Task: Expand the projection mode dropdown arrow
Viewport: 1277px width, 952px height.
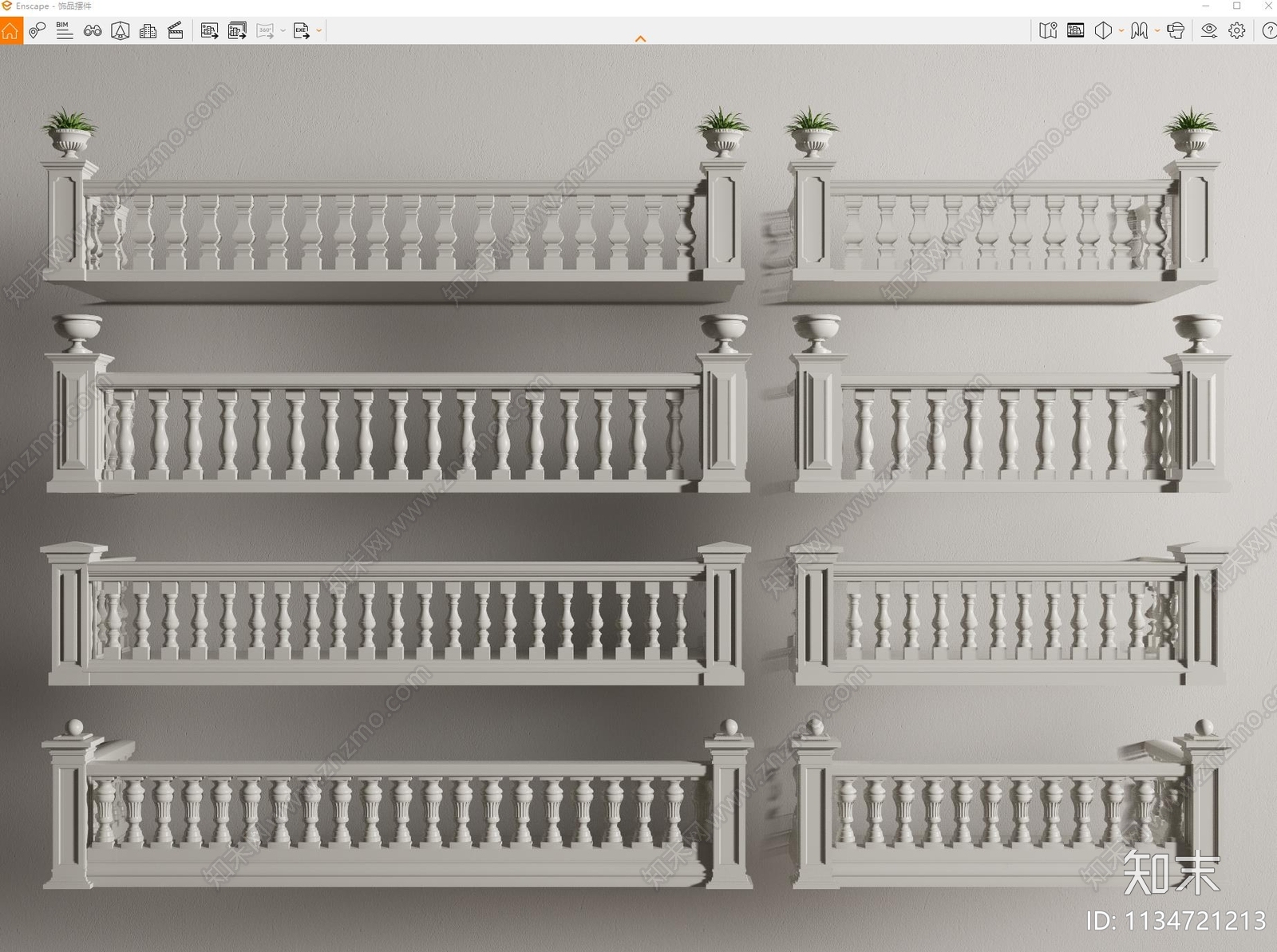Action: click(x=1121, y=31)
